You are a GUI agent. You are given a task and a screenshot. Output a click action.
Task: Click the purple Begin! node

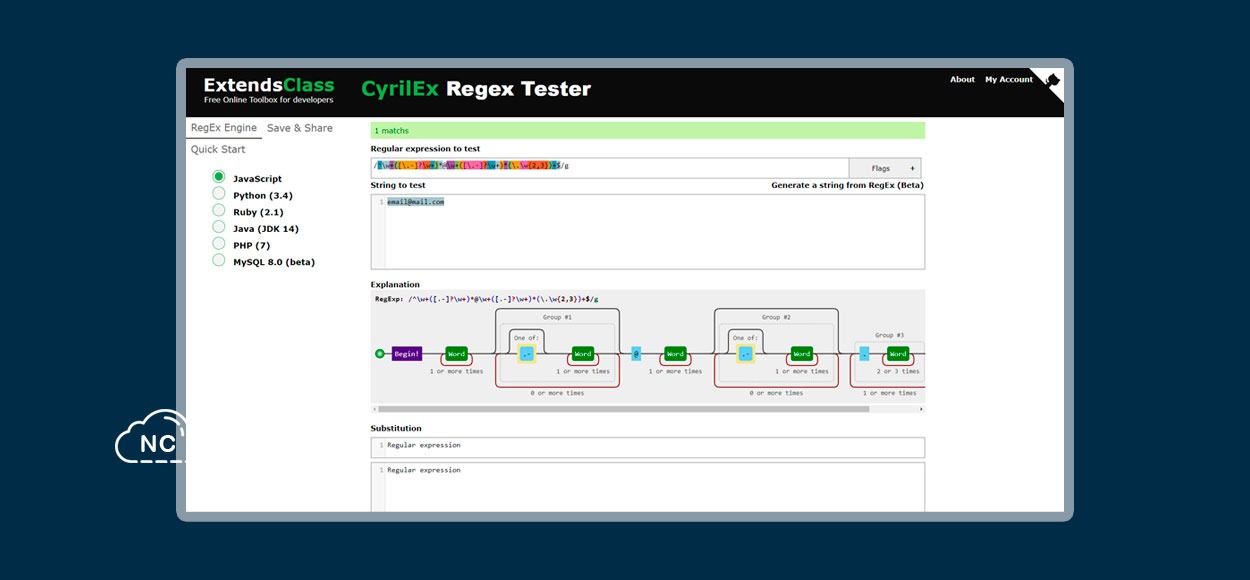[x=407, y=354]
